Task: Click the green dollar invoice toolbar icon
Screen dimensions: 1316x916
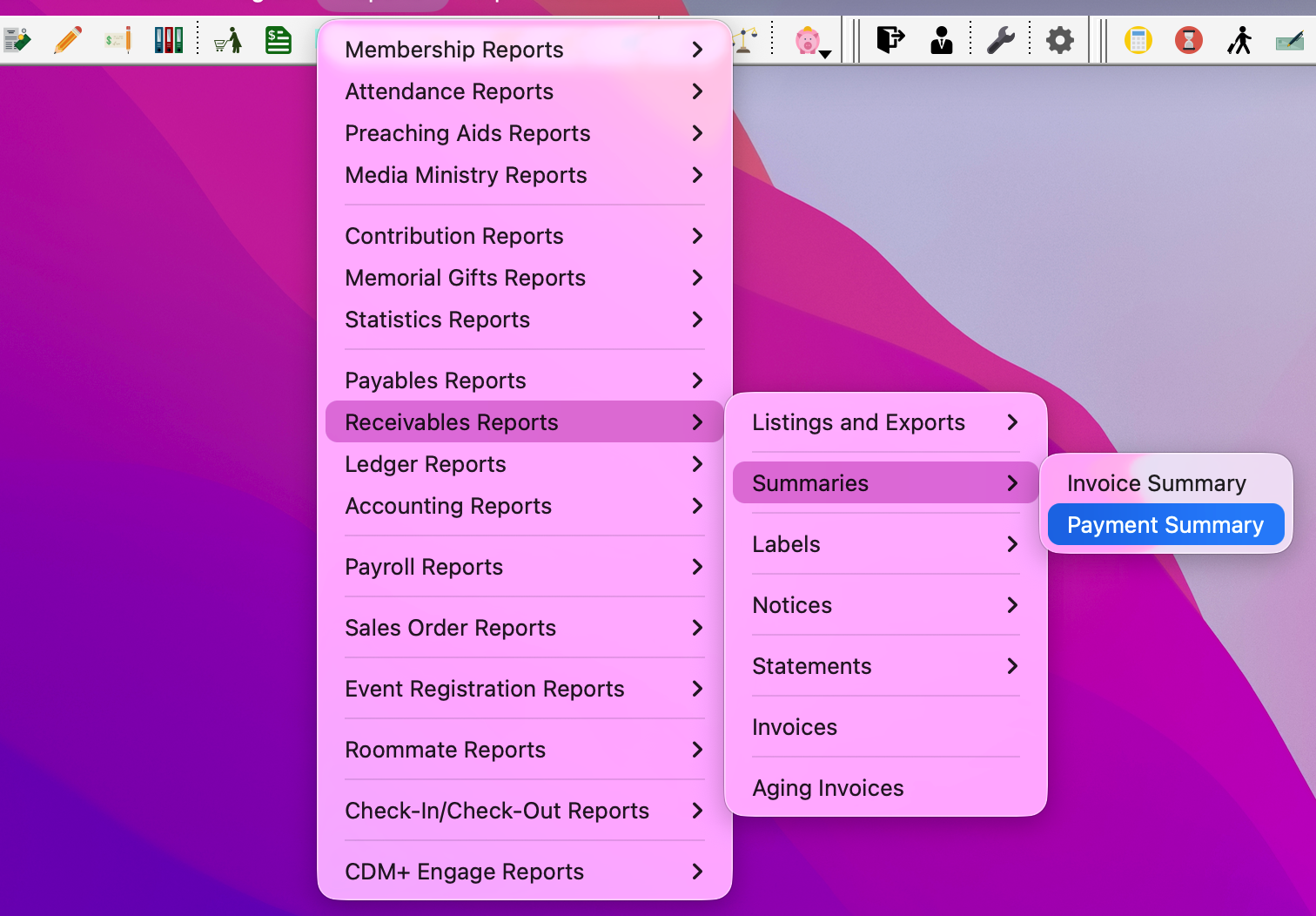Action: coord(279,40)
